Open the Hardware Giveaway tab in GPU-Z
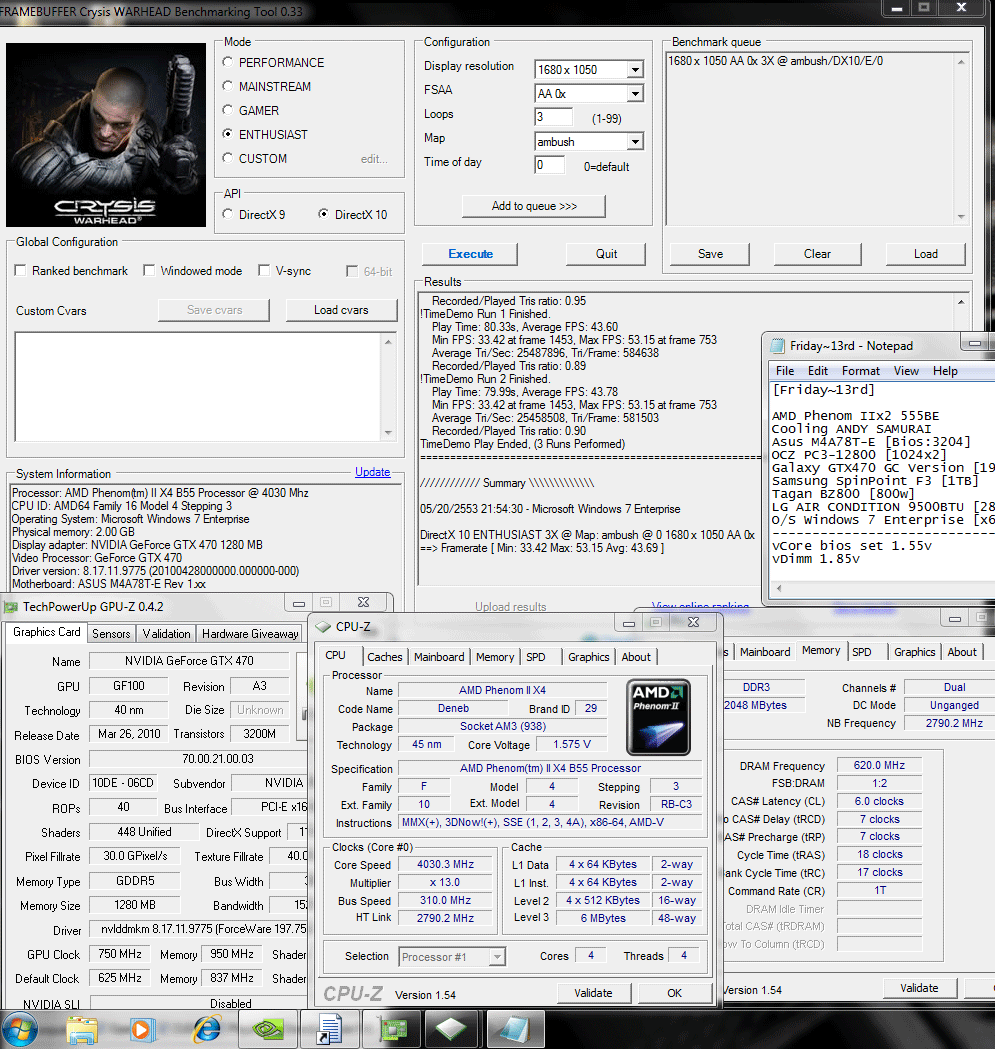This screenshot has height=1049, width=995. click(x=250, y=634)
